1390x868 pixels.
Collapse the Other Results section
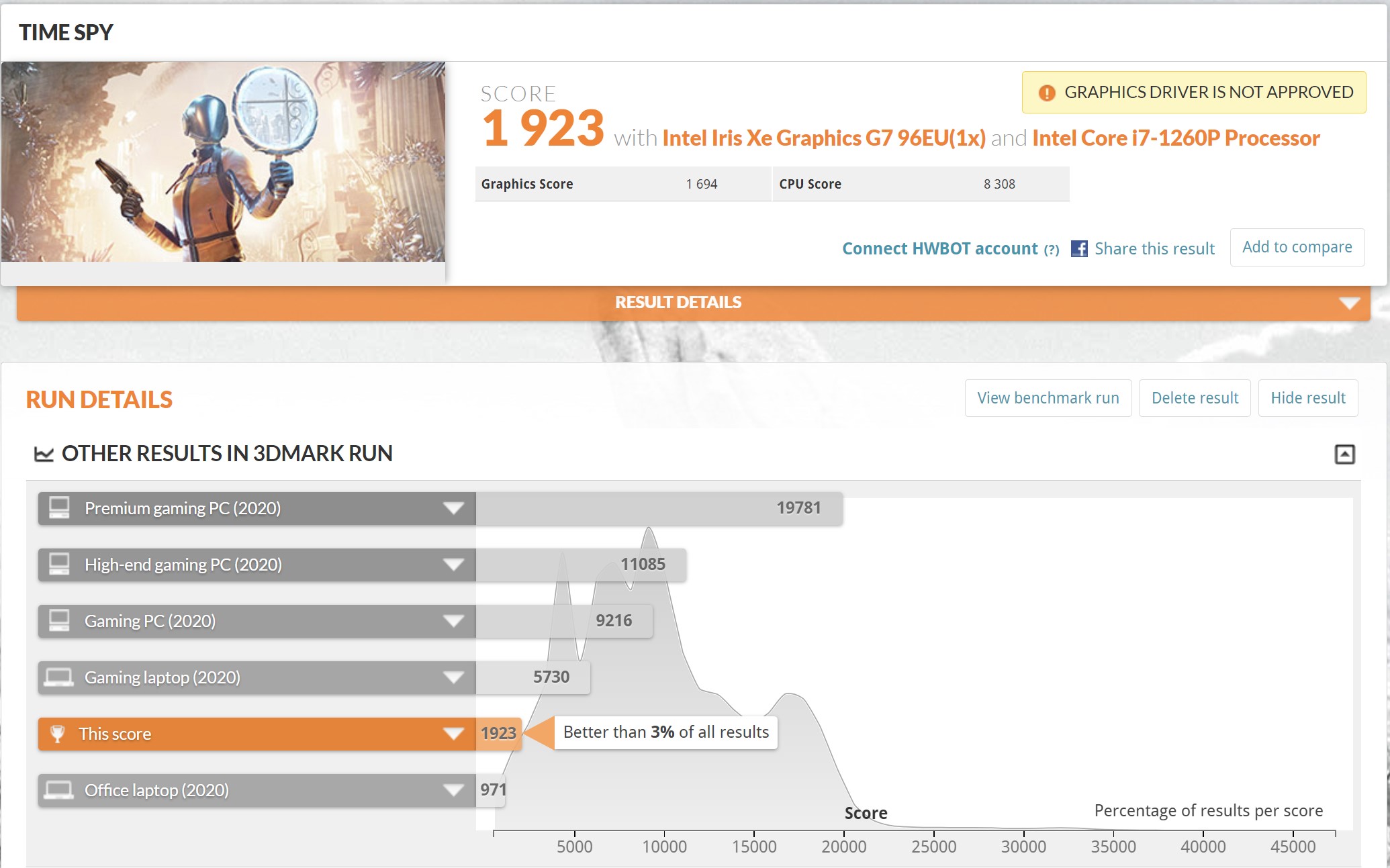[x=1344, y=454]
